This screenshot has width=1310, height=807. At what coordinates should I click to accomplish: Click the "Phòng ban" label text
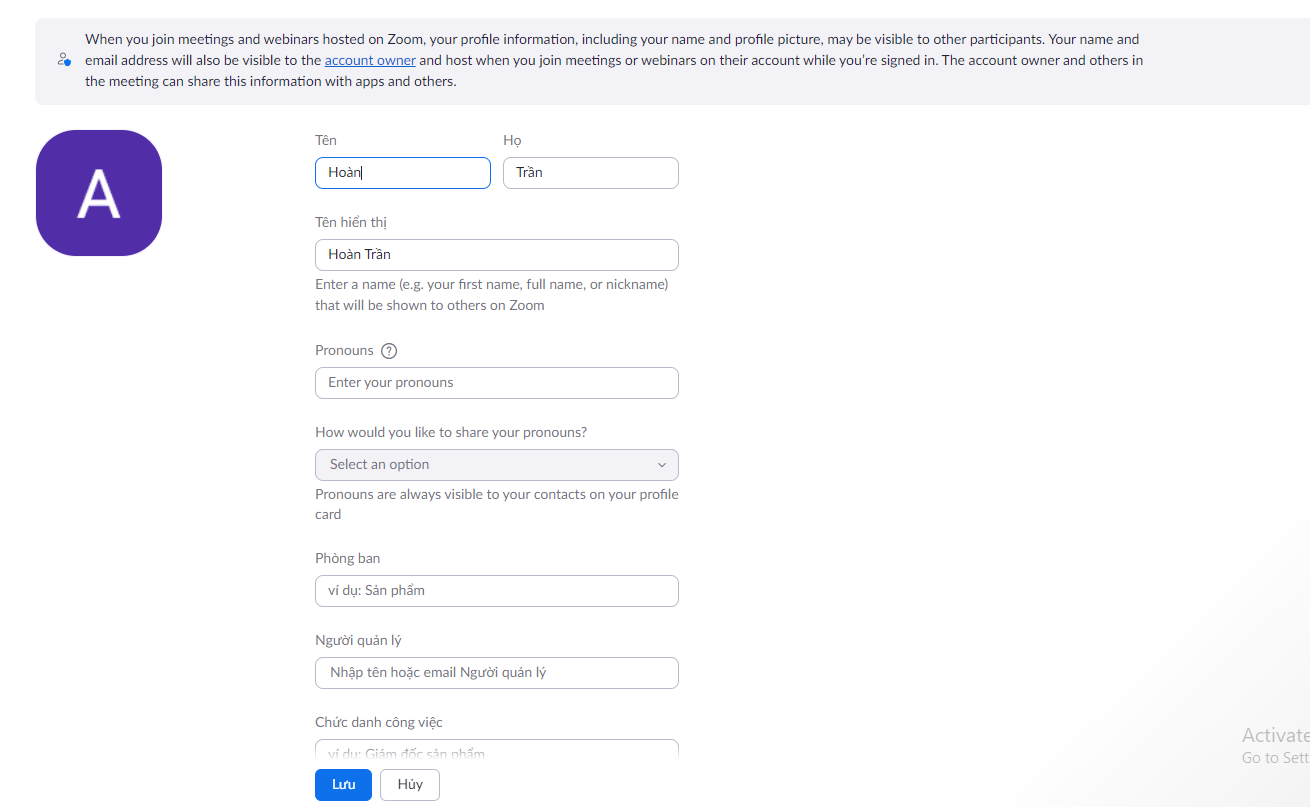(x=347, y=558)
